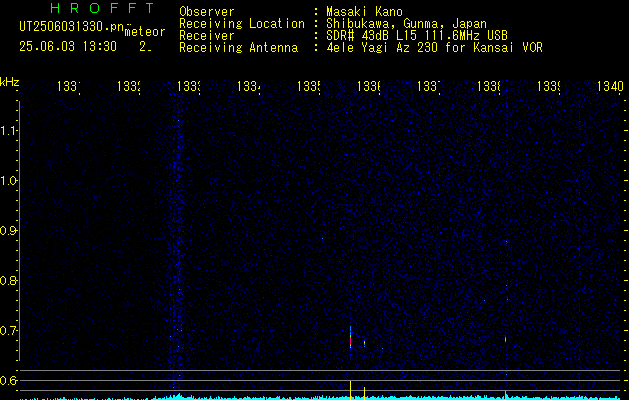Click the 1340 time axis label
The height and width of the screenshot is (400, 629).
[610, 86]
